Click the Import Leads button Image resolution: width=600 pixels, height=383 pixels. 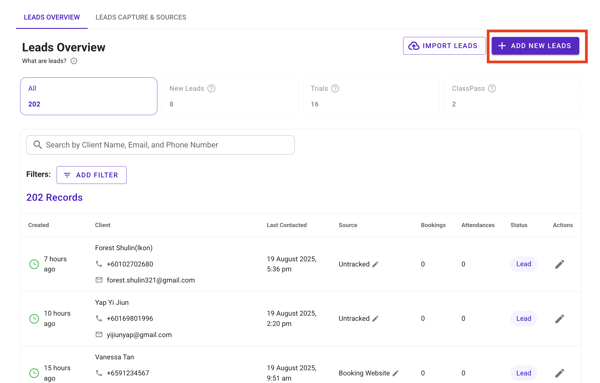[444, 46]
